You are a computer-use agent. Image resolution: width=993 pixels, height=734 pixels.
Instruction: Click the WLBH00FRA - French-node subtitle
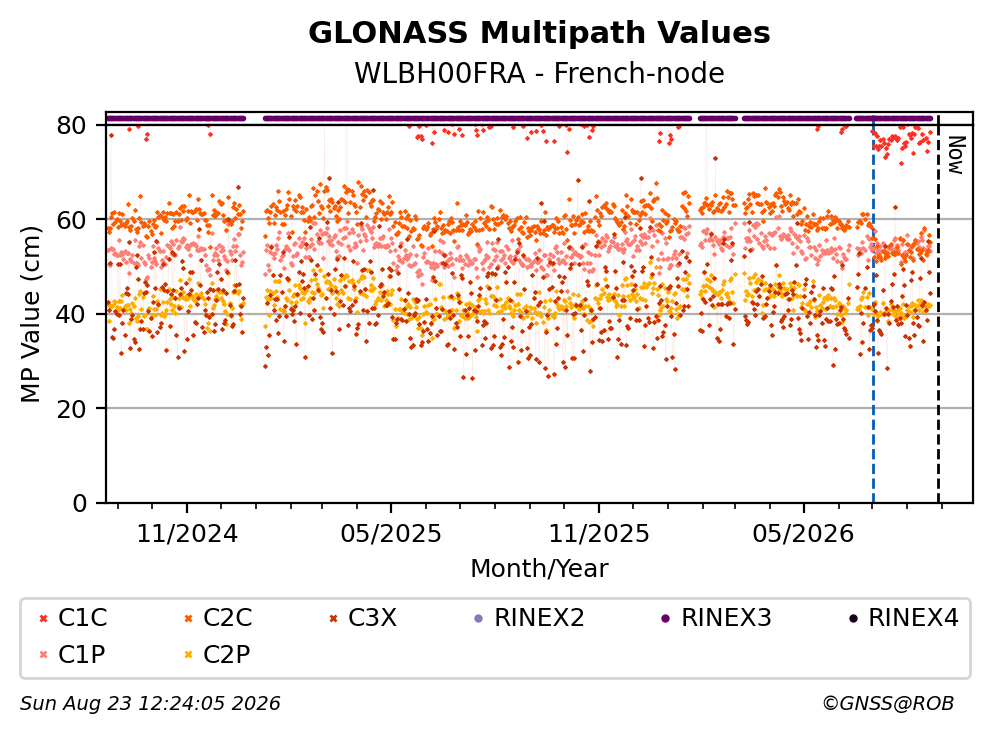coord(539,73)
